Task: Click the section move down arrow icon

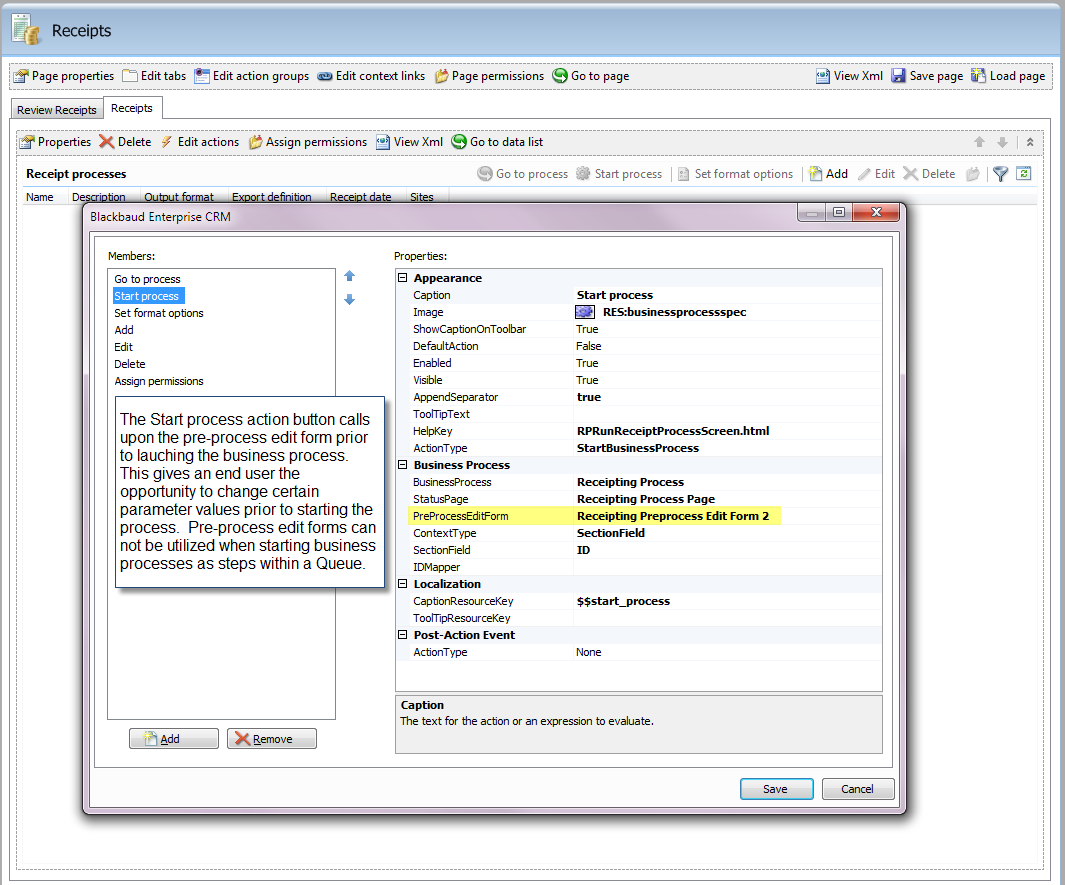Action: pyautogui.click(x=1003, y=142)
